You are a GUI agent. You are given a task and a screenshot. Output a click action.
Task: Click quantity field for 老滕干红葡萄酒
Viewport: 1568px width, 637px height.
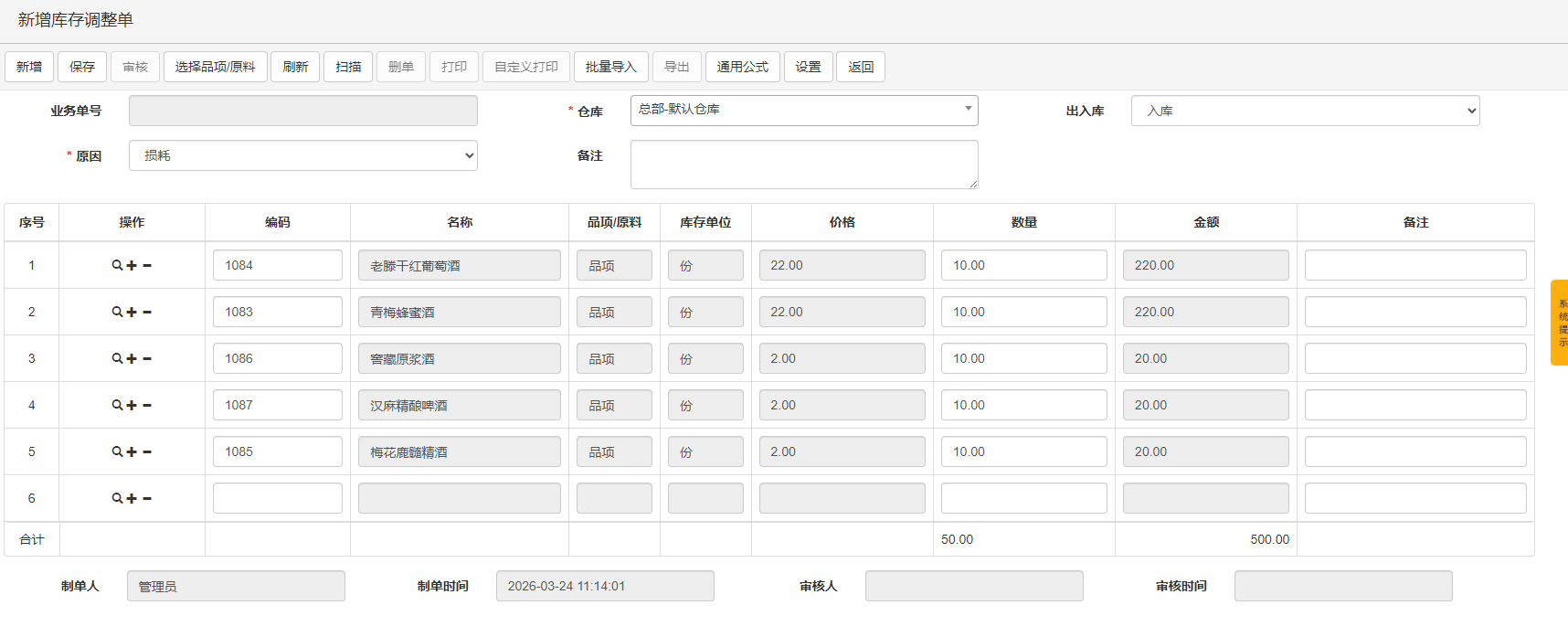tap(1023, 266)
